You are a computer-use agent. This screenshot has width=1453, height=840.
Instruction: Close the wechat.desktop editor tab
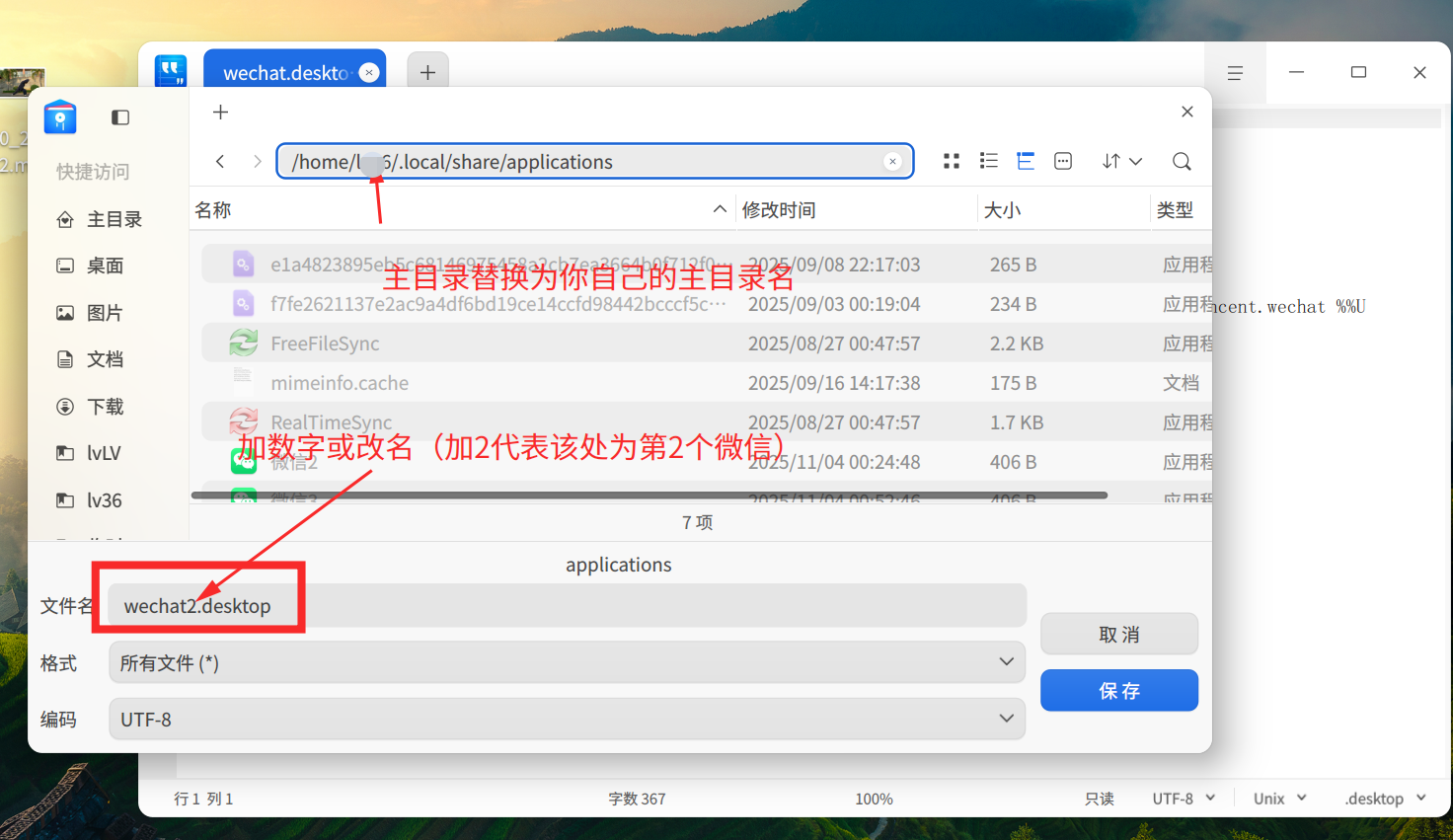369,72
